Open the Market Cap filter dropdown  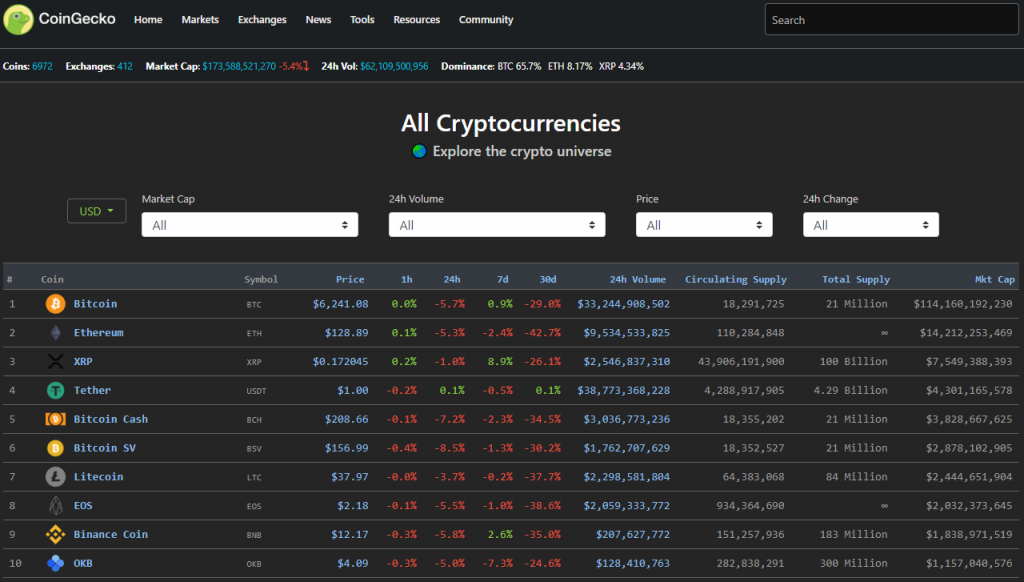pyautogui.click(x=250, y=224)
